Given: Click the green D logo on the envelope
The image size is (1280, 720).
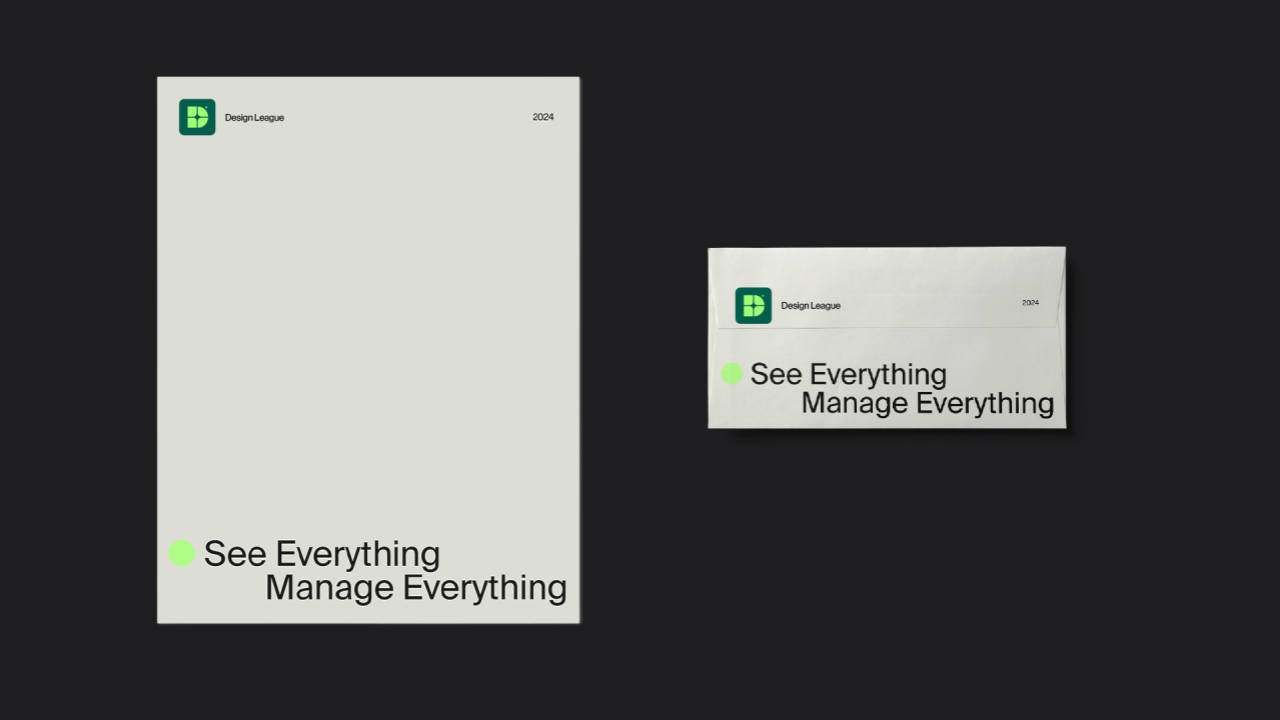Looking at the screenshot, I should click(753, 305).
